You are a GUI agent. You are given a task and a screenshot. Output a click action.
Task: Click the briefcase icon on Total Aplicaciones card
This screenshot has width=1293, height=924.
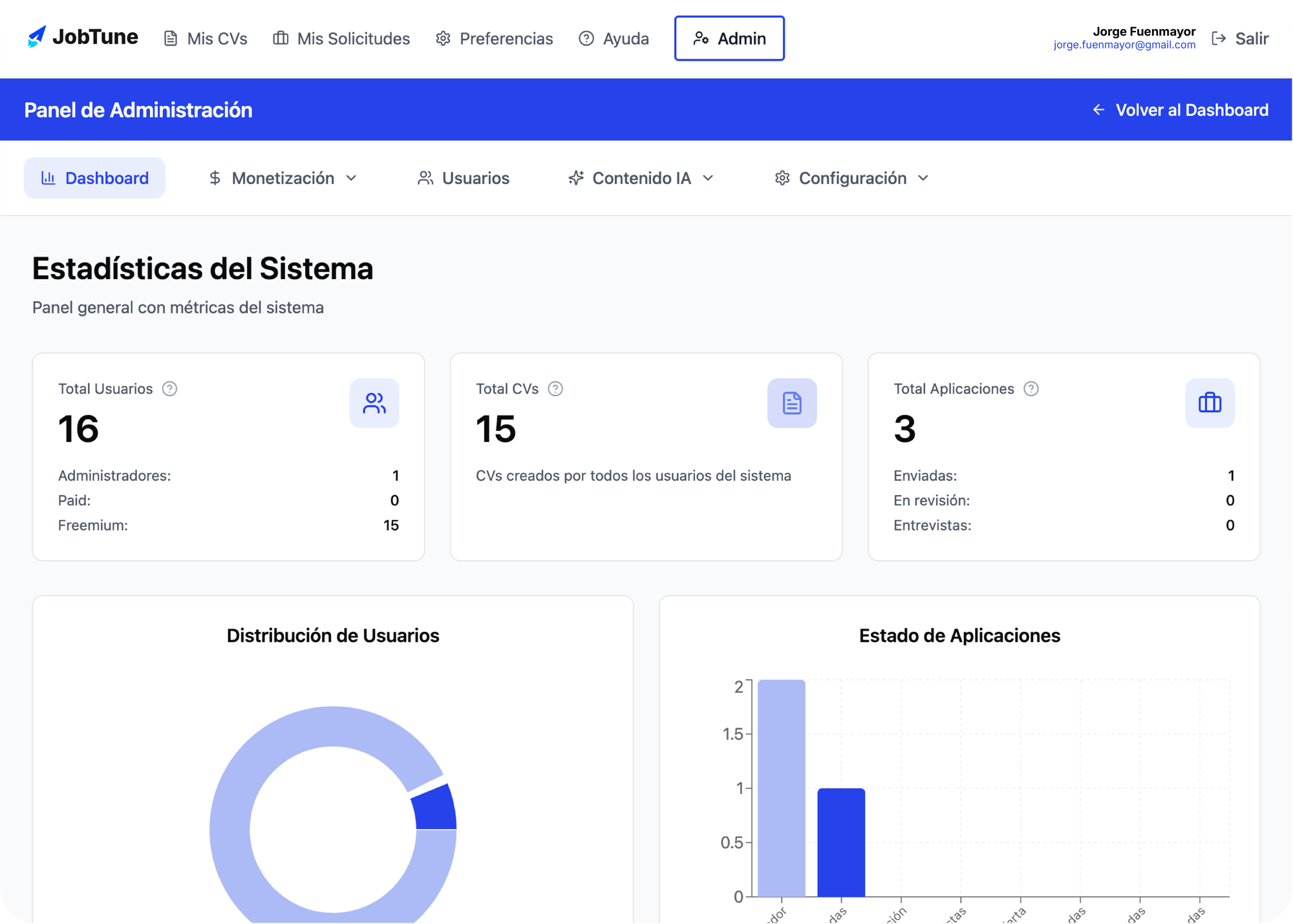pyautogui.click(x=1210, y=403)
